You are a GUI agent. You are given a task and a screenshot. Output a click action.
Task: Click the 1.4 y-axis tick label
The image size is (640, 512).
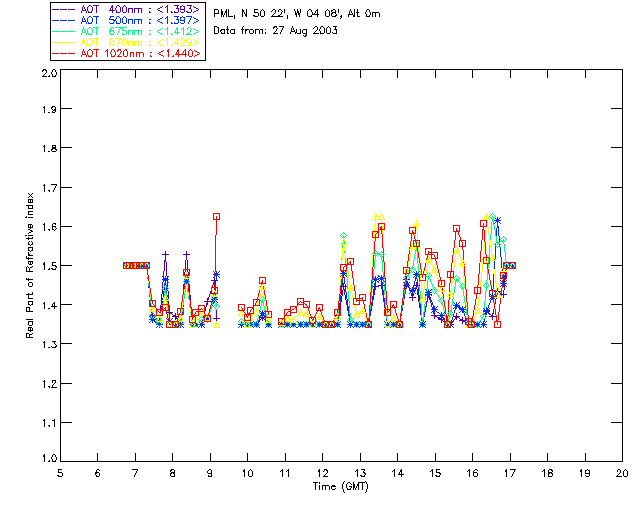click(x=50, y=305)
